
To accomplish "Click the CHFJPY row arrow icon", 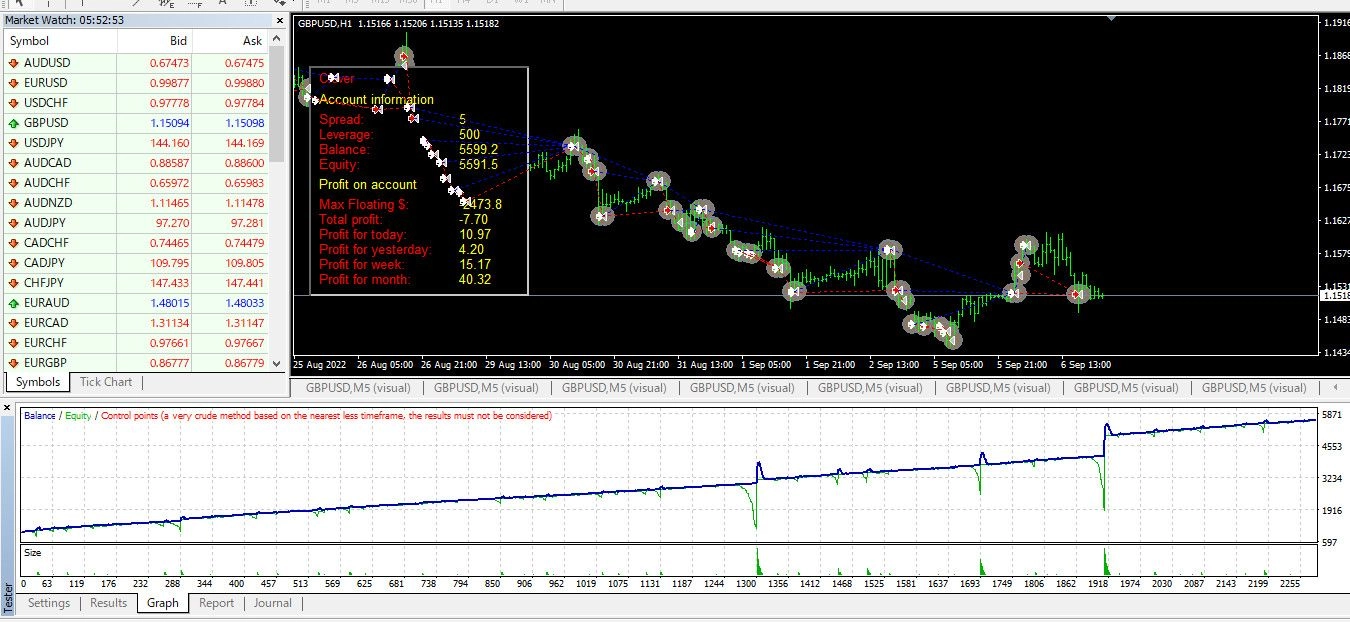I will point(14,283).
